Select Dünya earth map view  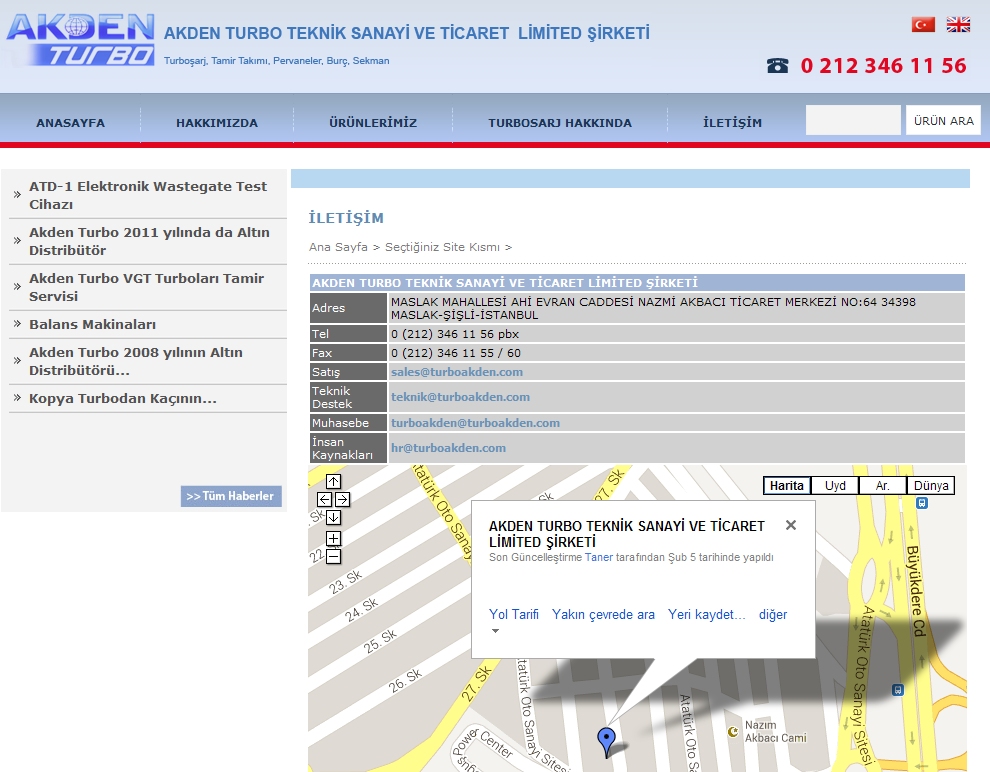pyautogui.click(x=931, y=485)
